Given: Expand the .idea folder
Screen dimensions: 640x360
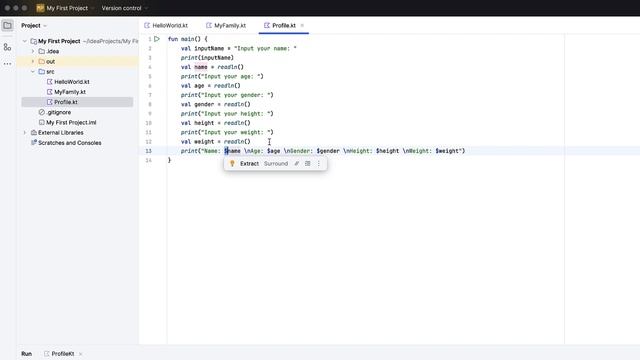Looking at the screenshot, I should point(33,51).
